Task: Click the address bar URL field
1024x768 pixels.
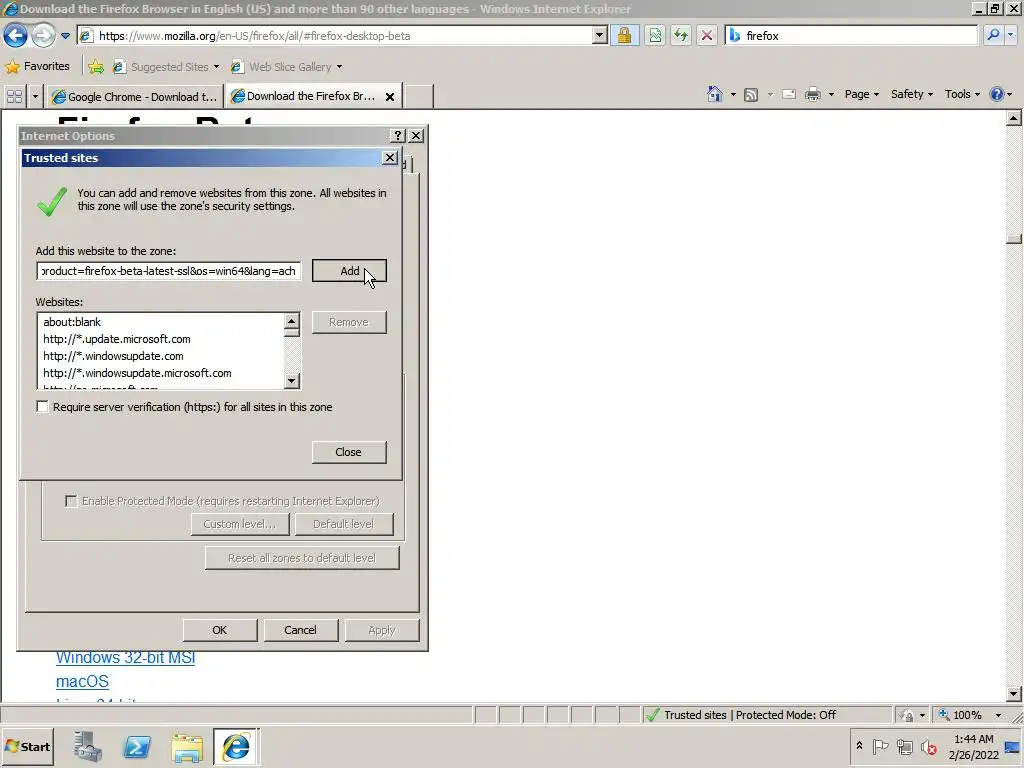Action: 334,36
